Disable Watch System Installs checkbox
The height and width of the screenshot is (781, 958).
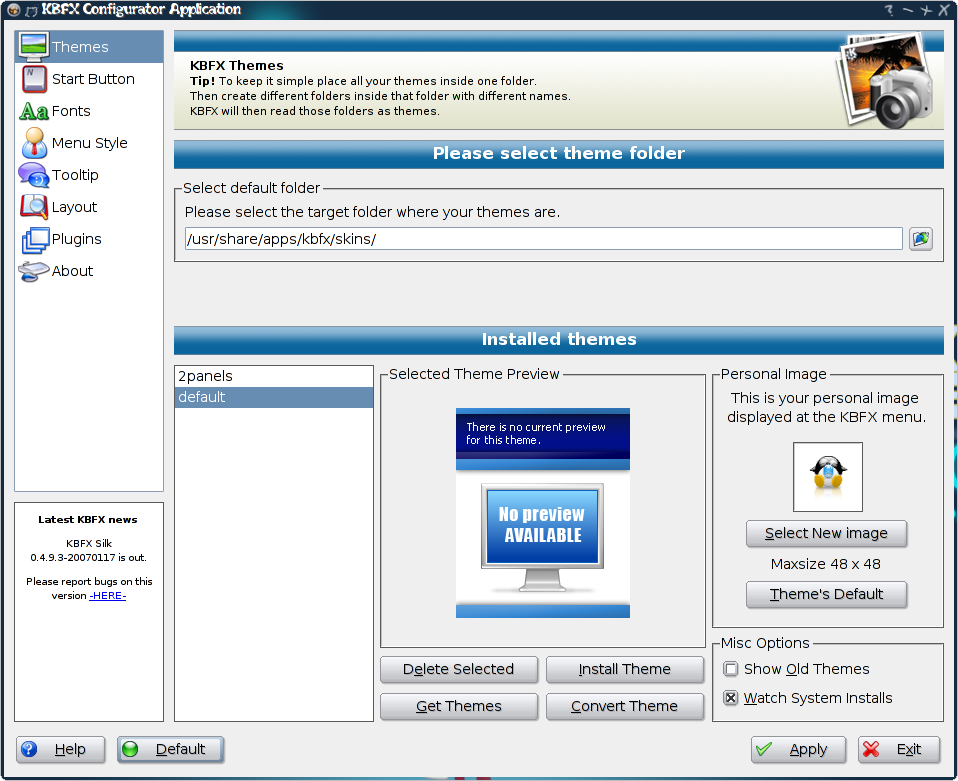point(731,697)
